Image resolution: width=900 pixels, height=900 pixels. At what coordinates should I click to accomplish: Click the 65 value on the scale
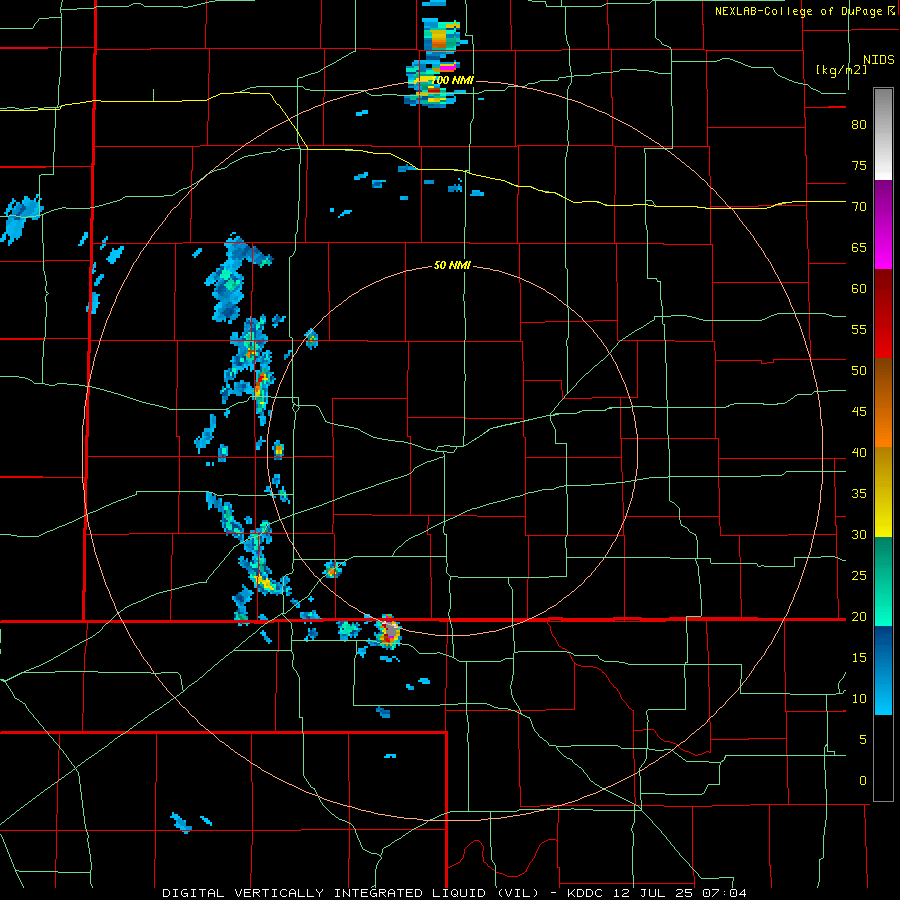click(859, 247)
